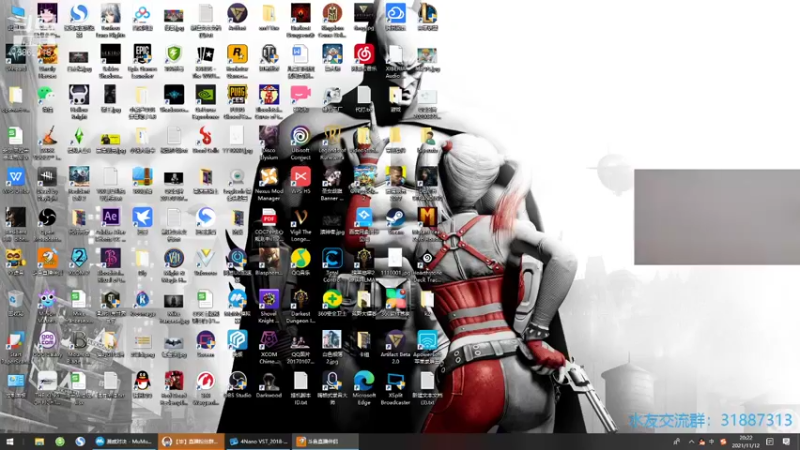Image resolution: width=800 pixels, height=450 pixels.
Task: Open the taskbar clock and calendar
Action: [746, 441]
